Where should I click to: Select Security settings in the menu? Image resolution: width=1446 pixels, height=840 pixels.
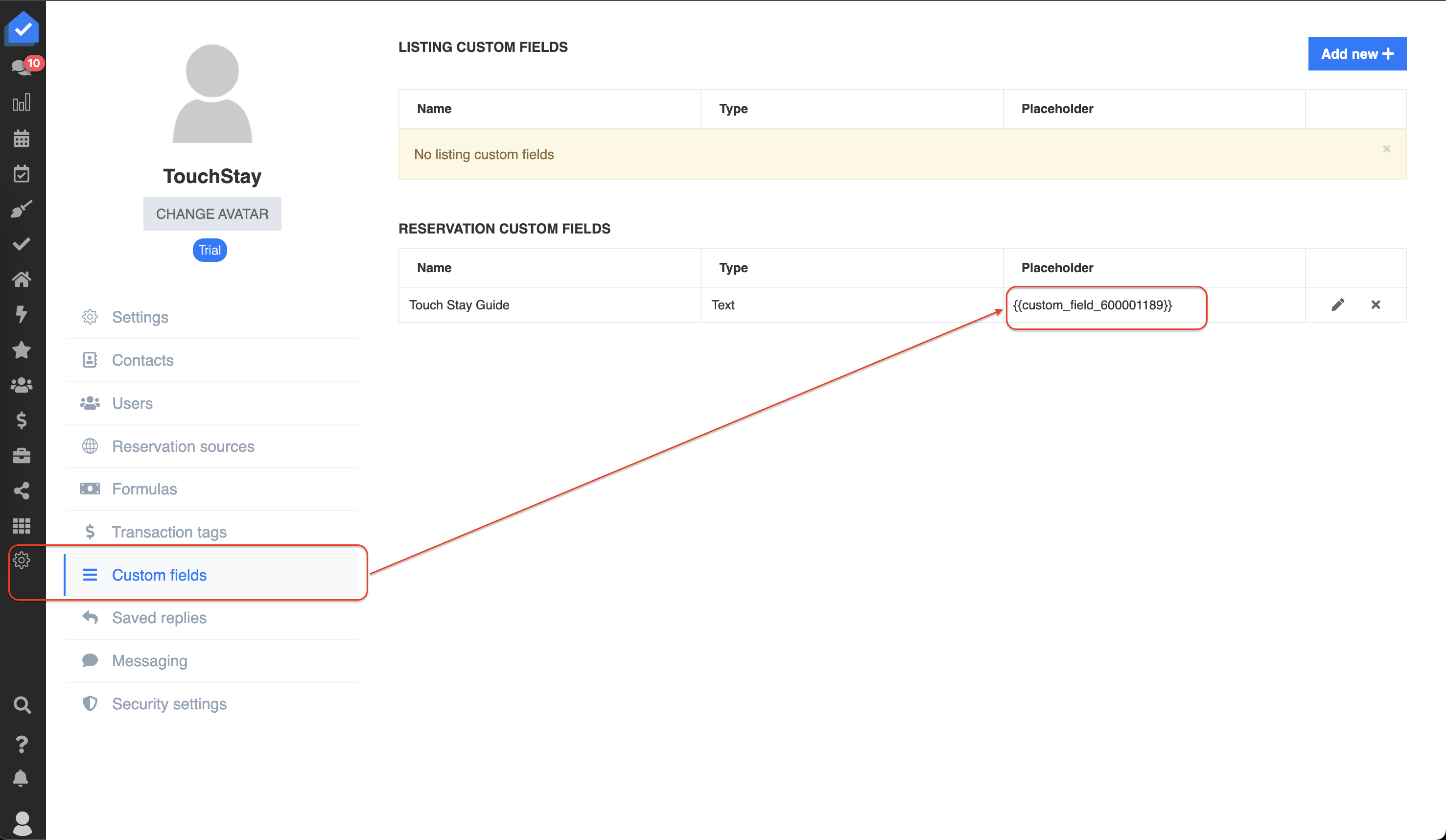169,703
